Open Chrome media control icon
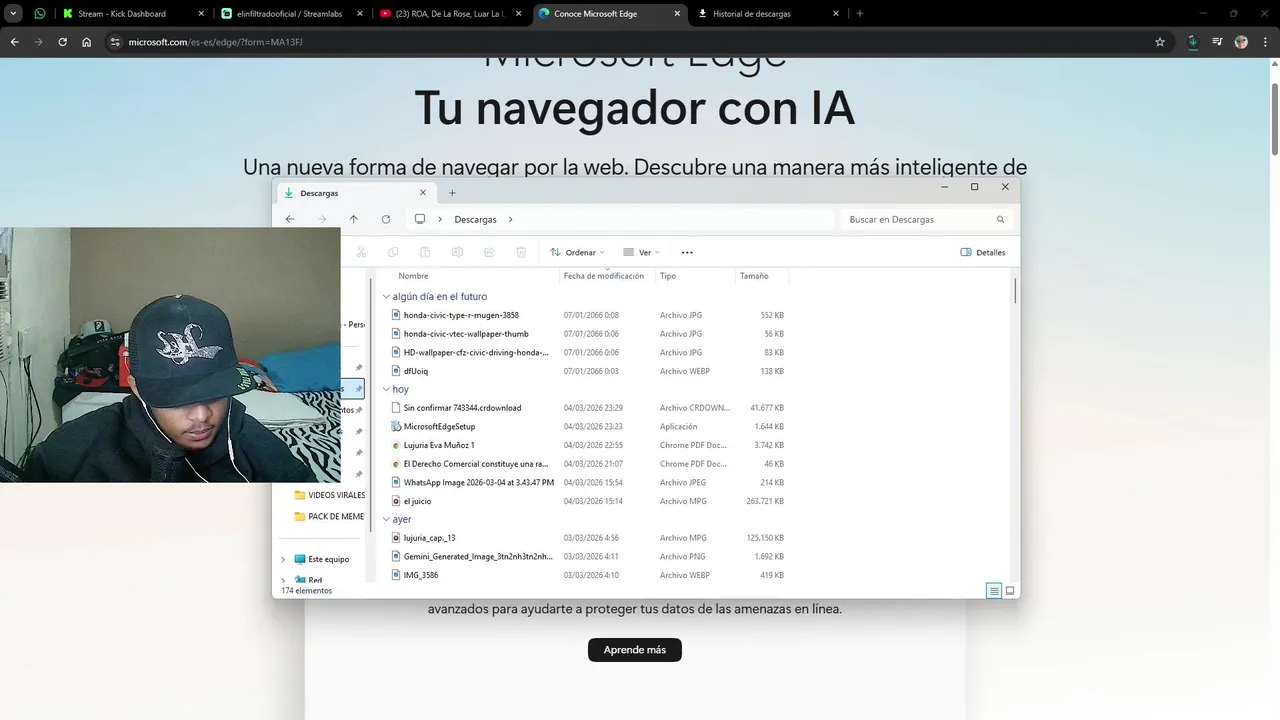Viewport: 1280px width, 720px height. tap(1217, 42)
